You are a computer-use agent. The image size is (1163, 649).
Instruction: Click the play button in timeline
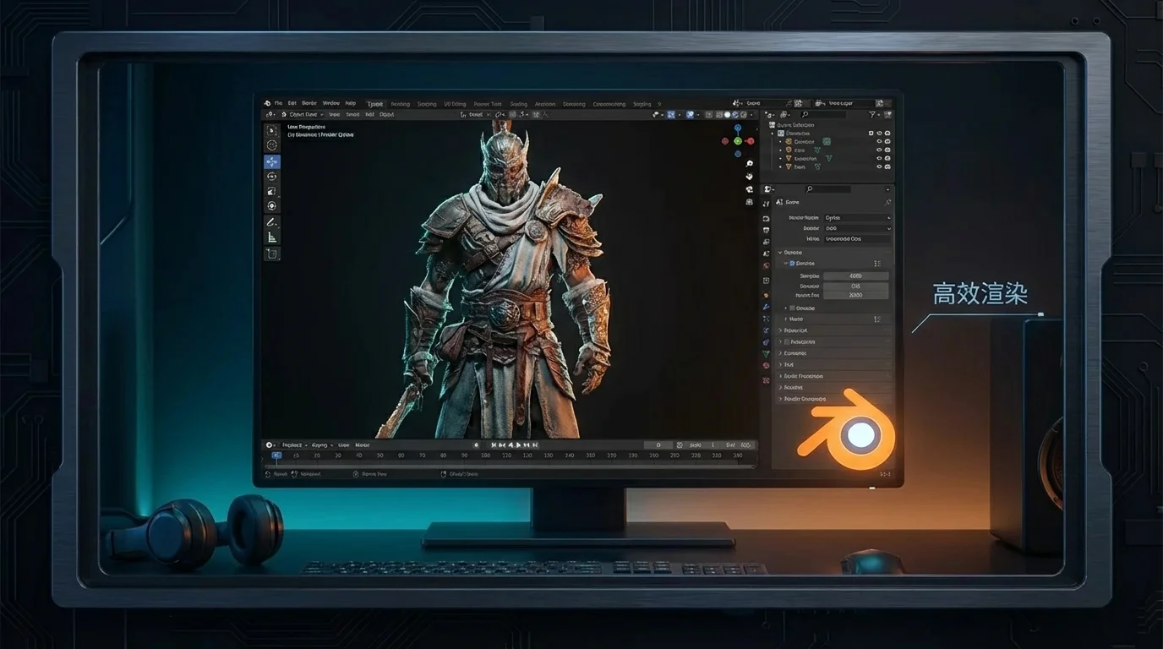point(518,445)
